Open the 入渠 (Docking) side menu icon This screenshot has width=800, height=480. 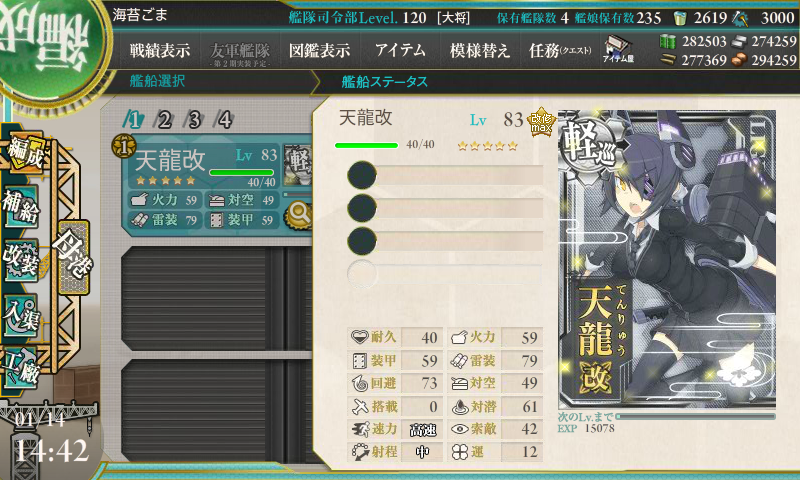pos(21,316)
